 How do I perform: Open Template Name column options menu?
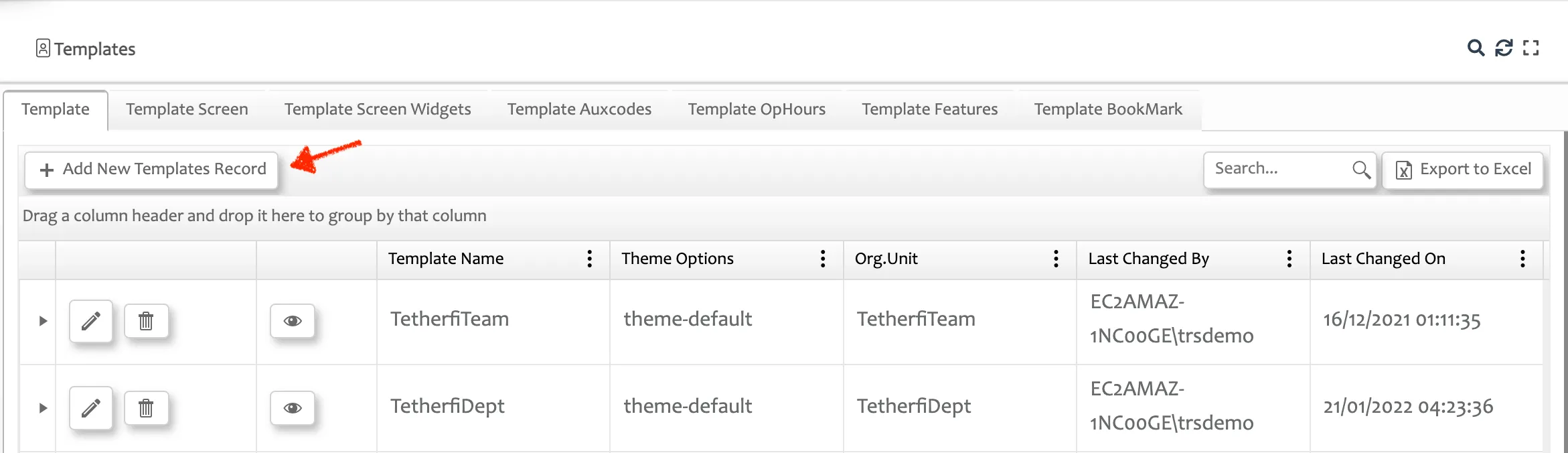(x=589, y=259)
